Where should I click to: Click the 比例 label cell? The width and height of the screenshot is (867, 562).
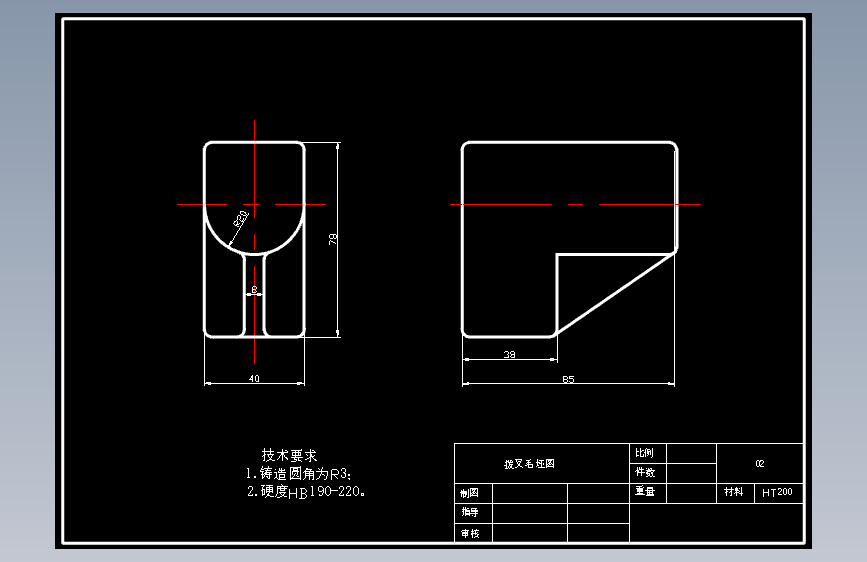648,453
